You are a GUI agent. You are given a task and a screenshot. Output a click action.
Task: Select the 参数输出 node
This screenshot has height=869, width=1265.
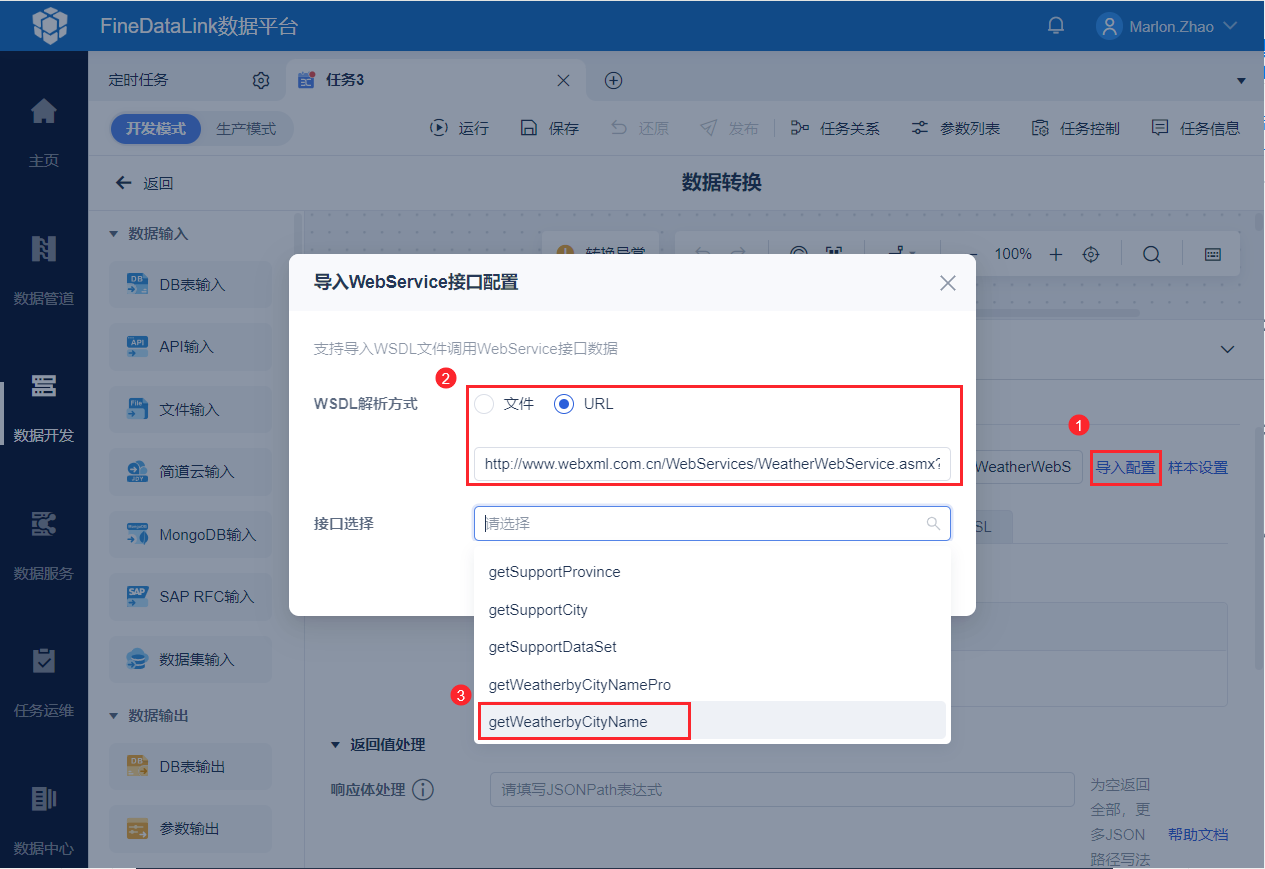pyautogui.click(x=190, y=829)
